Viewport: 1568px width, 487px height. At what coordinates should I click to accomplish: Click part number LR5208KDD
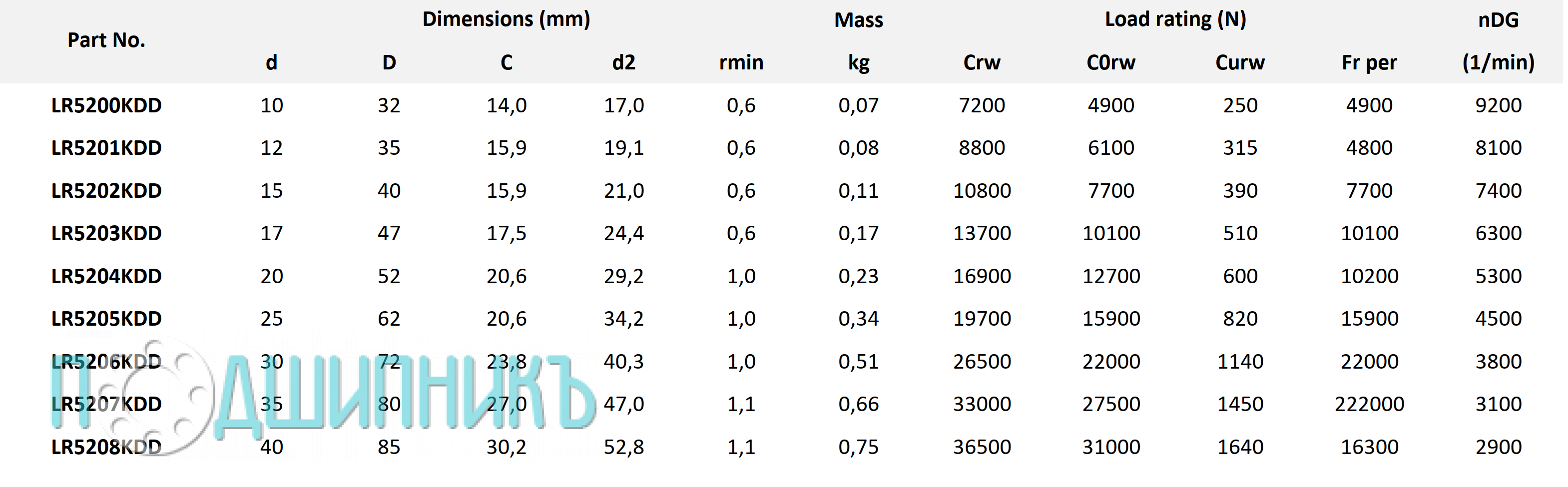click(106, 448)
